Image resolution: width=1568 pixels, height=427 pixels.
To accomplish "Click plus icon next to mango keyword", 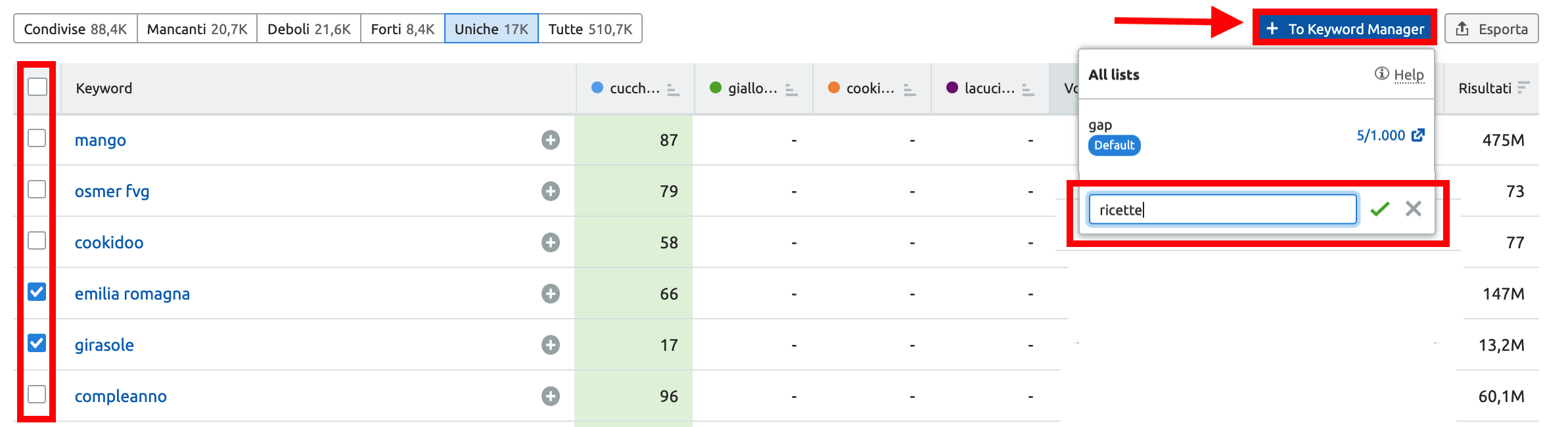I will tap(550, 140).
